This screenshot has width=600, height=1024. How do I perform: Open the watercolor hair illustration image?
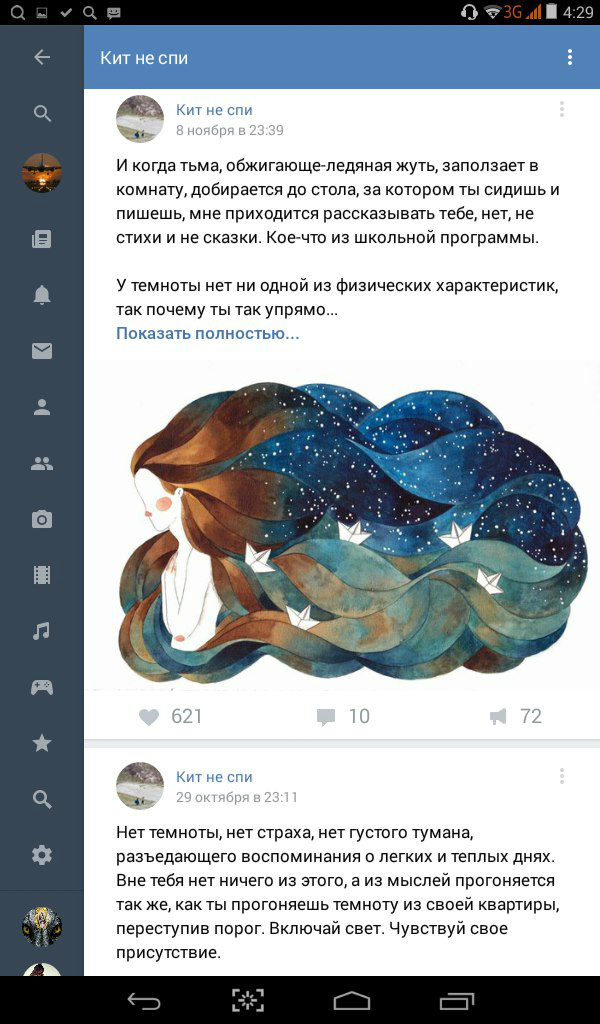tap(342, 526)
